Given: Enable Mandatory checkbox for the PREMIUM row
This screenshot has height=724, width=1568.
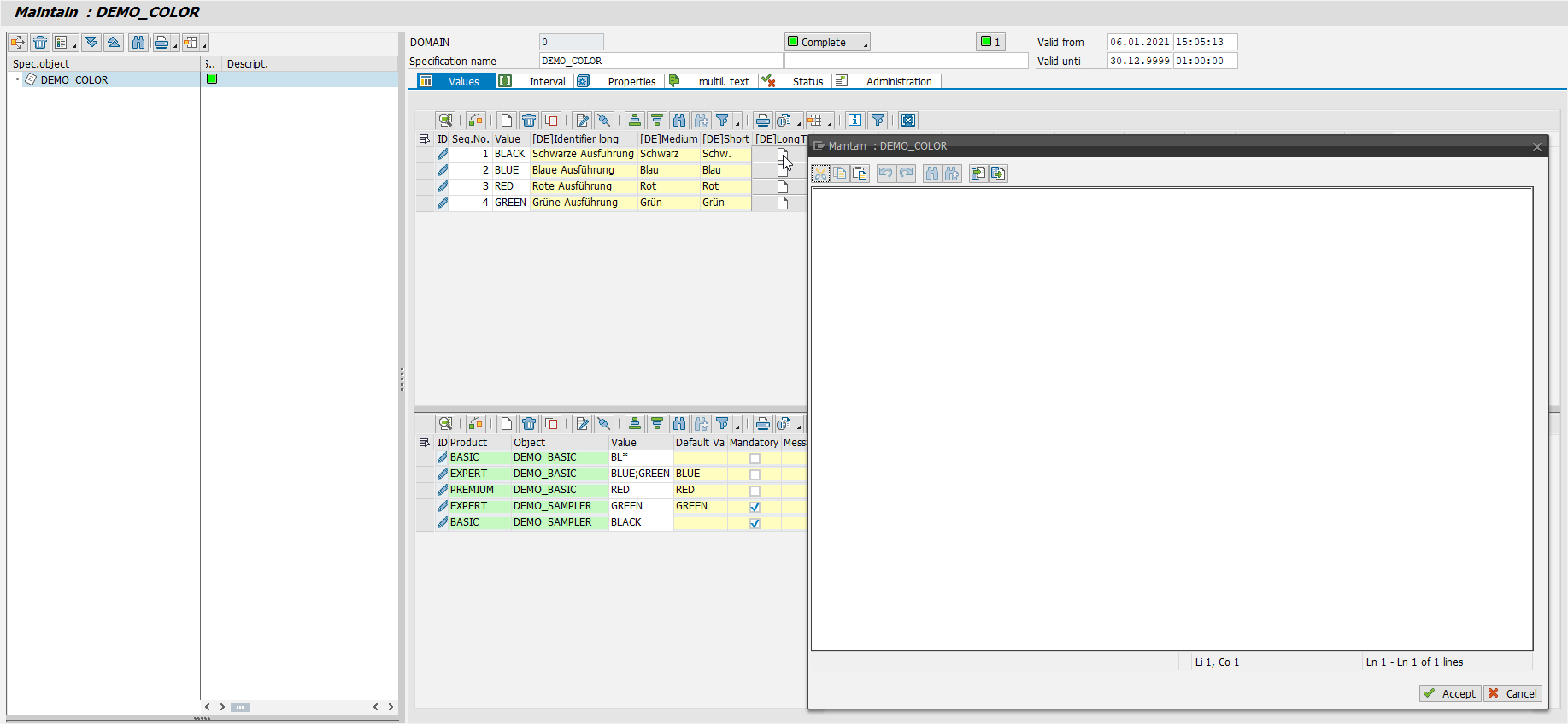Looking at the screenshot, I should pyautogui.click(x=755, y=491).
